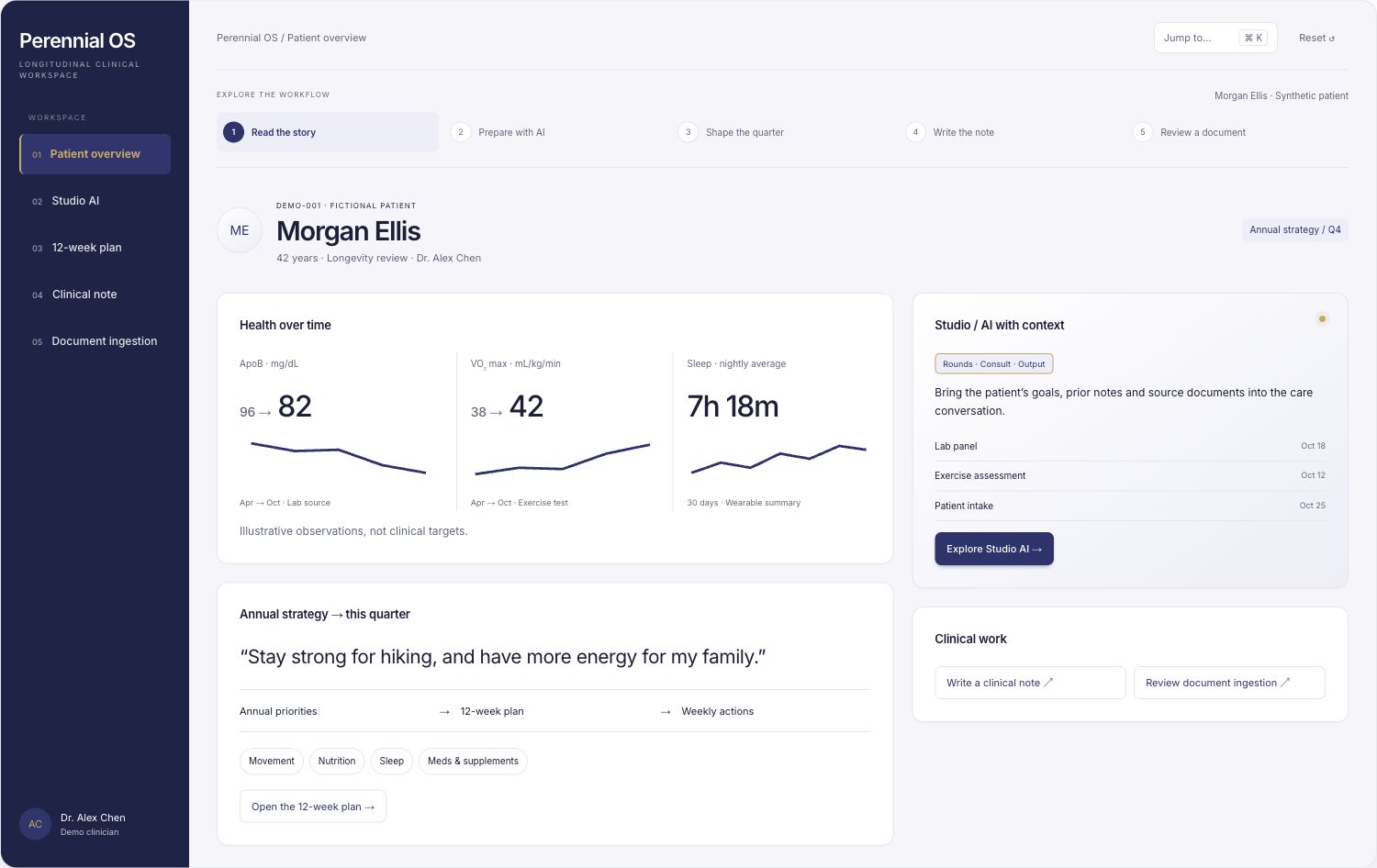Click the Annual strategy / Q4 badge
Viewport: 1377px width, 868px height.
pos(1295,229)
